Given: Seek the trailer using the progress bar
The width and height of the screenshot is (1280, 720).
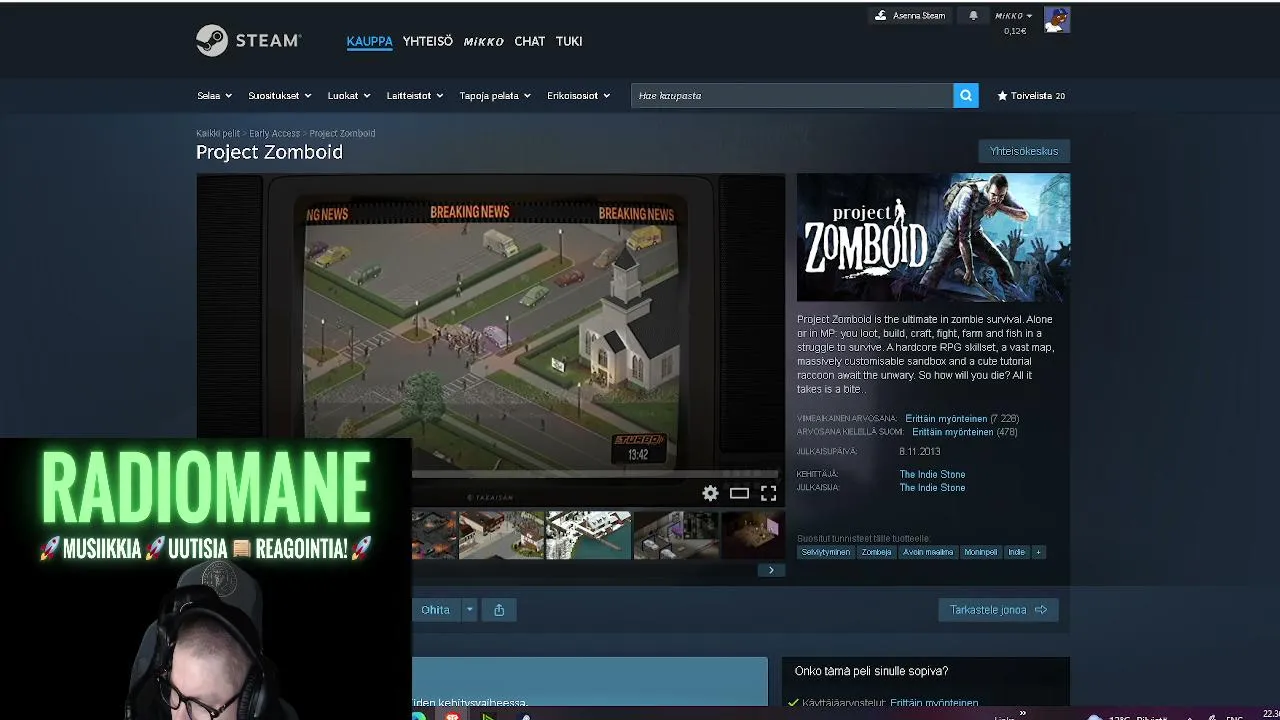Looking at the screenshot, I should [x=595, y=473].
